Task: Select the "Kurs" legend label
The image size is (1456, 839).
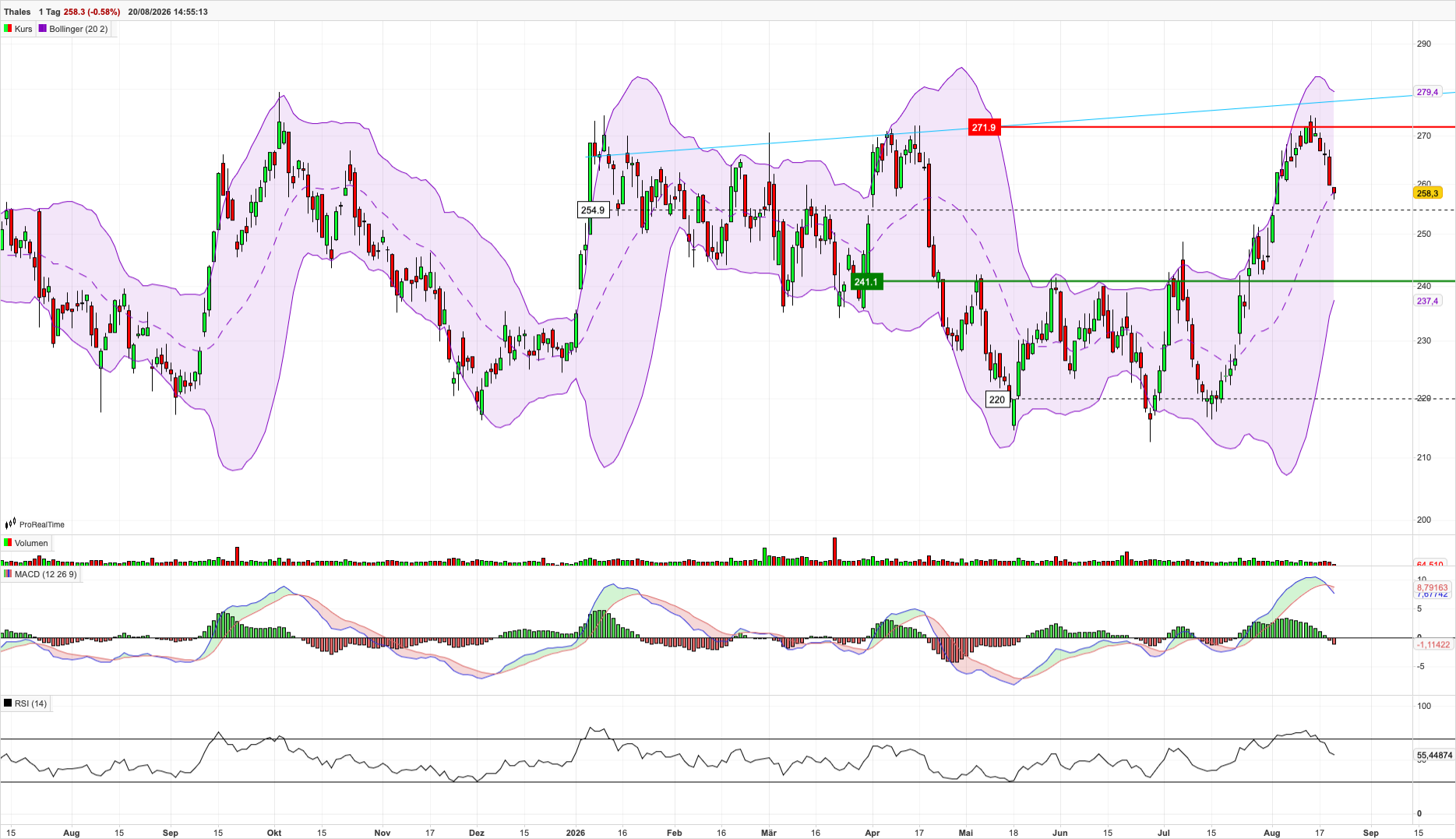Action: click(23, 29)
